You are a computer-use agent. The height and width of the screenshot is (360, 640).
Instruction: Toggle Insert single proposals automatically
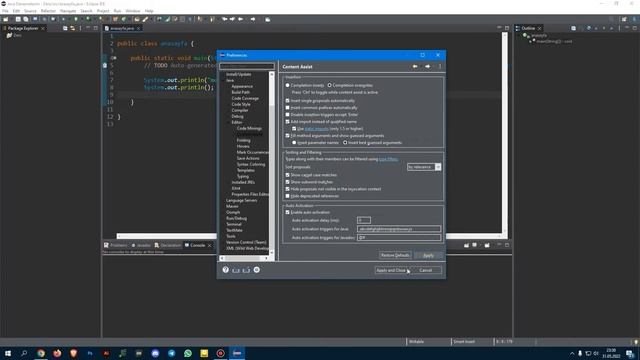287,100
